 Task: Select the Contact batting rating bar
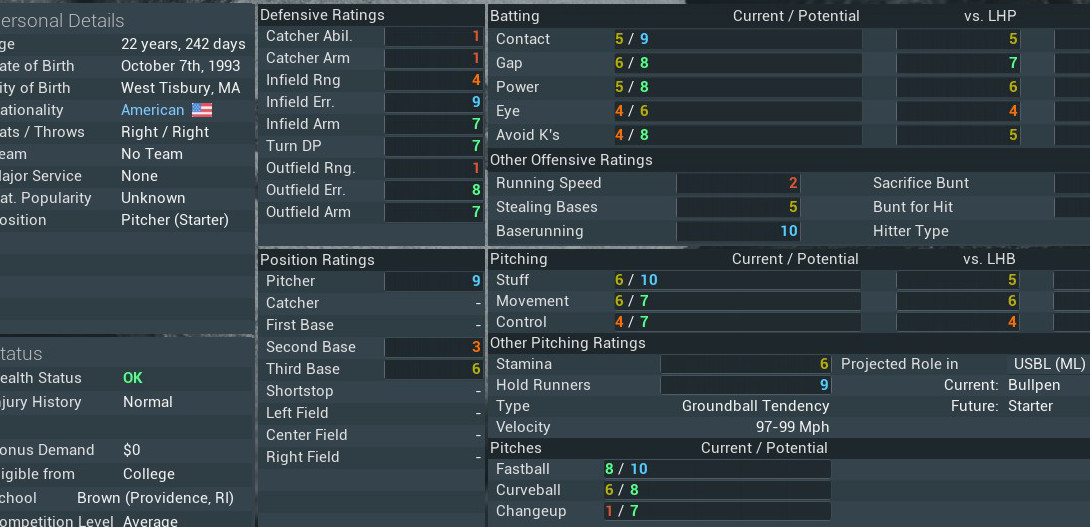click(x=737, y=39)
